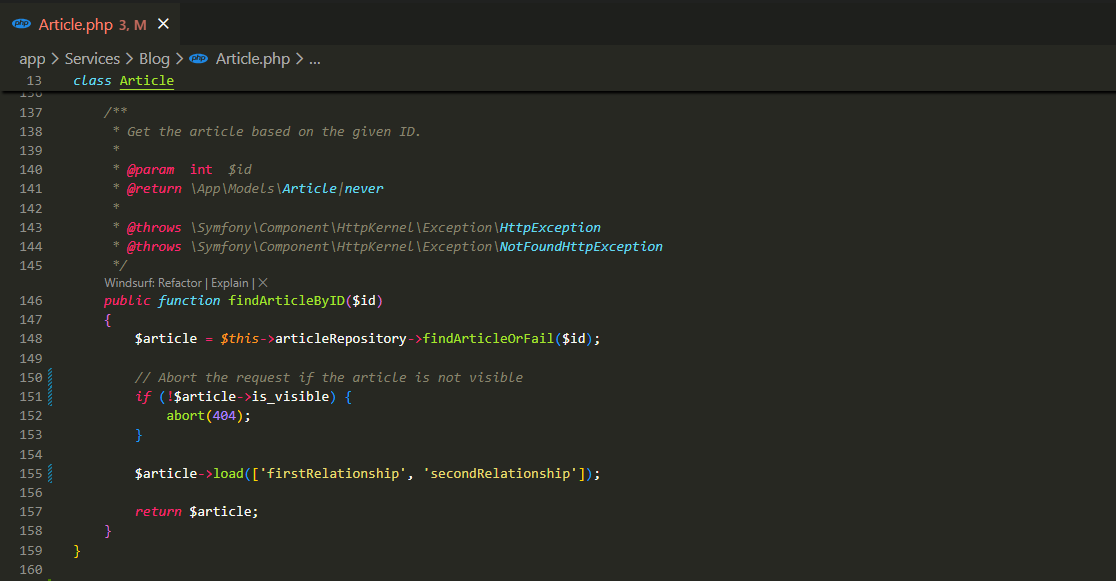Select the Article.php tab

pos(90,24)
